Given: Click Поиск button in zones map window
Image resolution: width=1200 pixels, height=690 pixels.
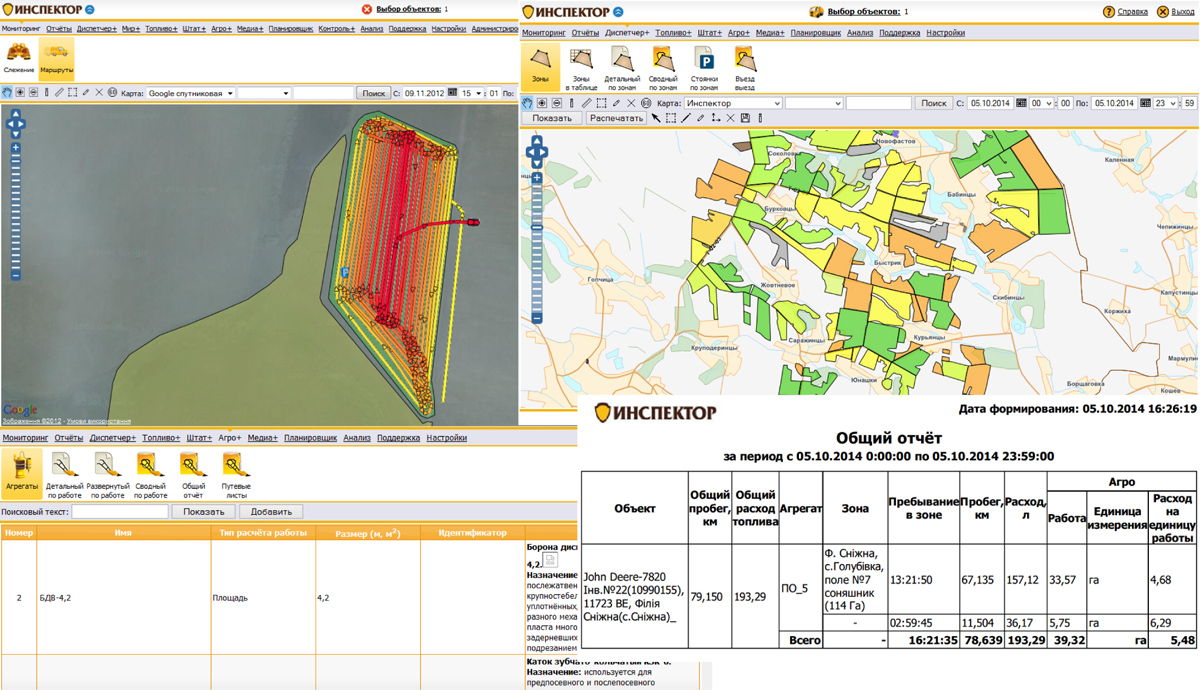Looking at the screenshot, I should click(933, 103).
